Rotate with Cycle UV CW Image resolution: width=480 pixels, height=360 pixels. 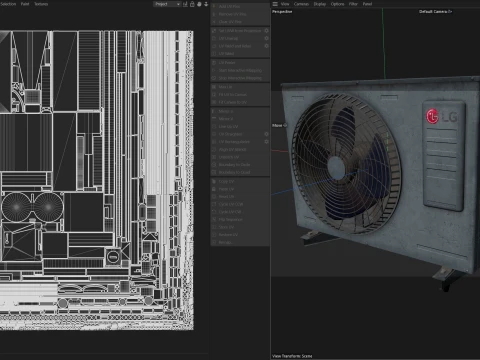point(240,212)
